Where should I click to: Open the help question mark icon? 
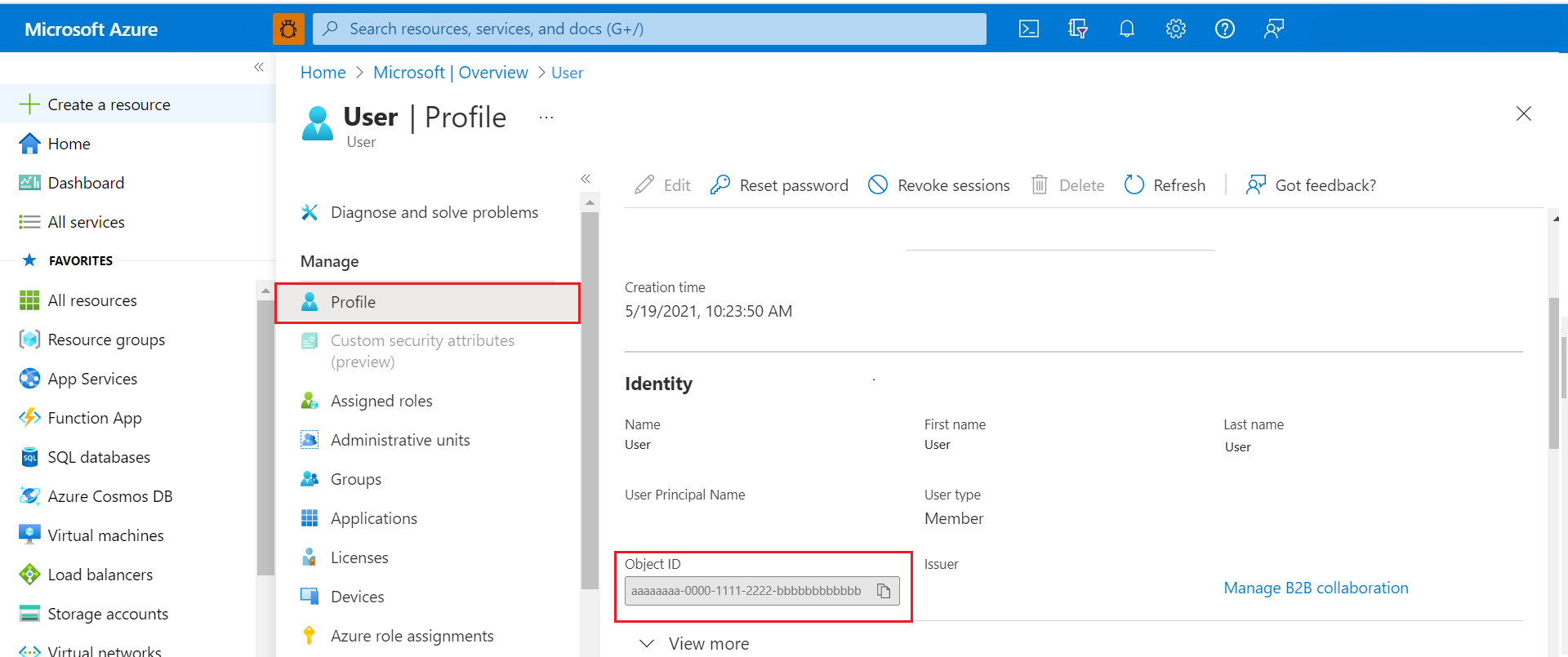1225,29
